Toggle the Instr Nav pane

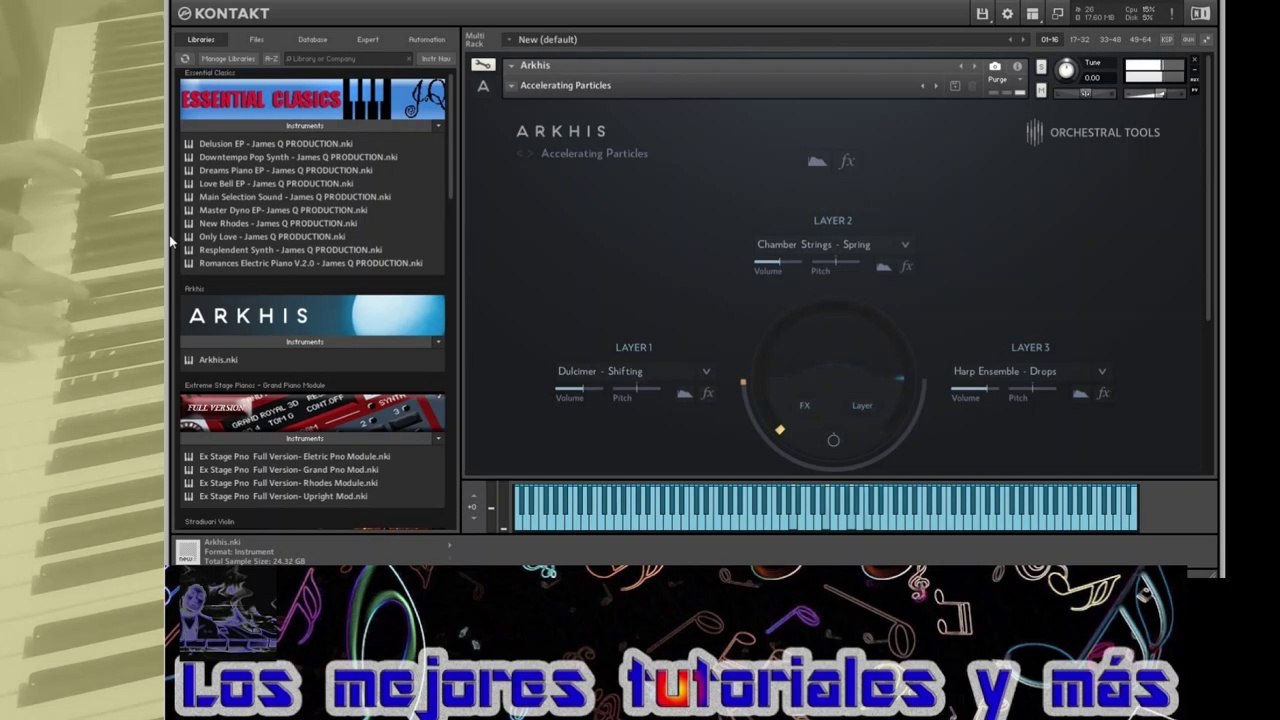coord(436,59)
